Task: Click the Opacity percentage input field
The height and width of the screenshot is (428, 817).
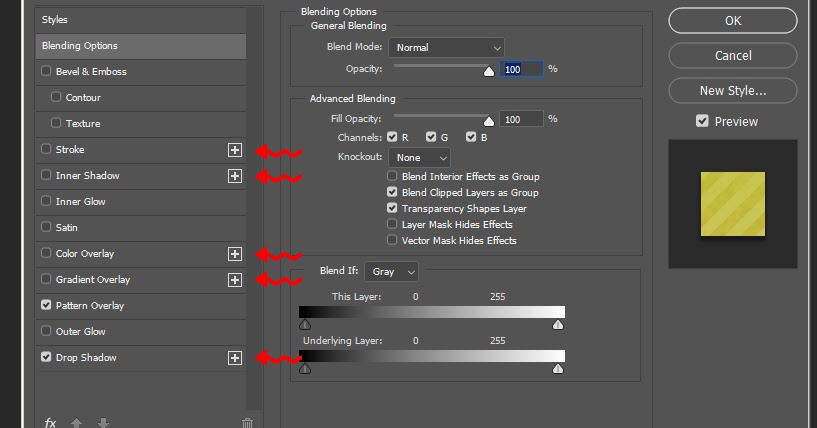Action: pyautogui.click(x=521, y=69)
